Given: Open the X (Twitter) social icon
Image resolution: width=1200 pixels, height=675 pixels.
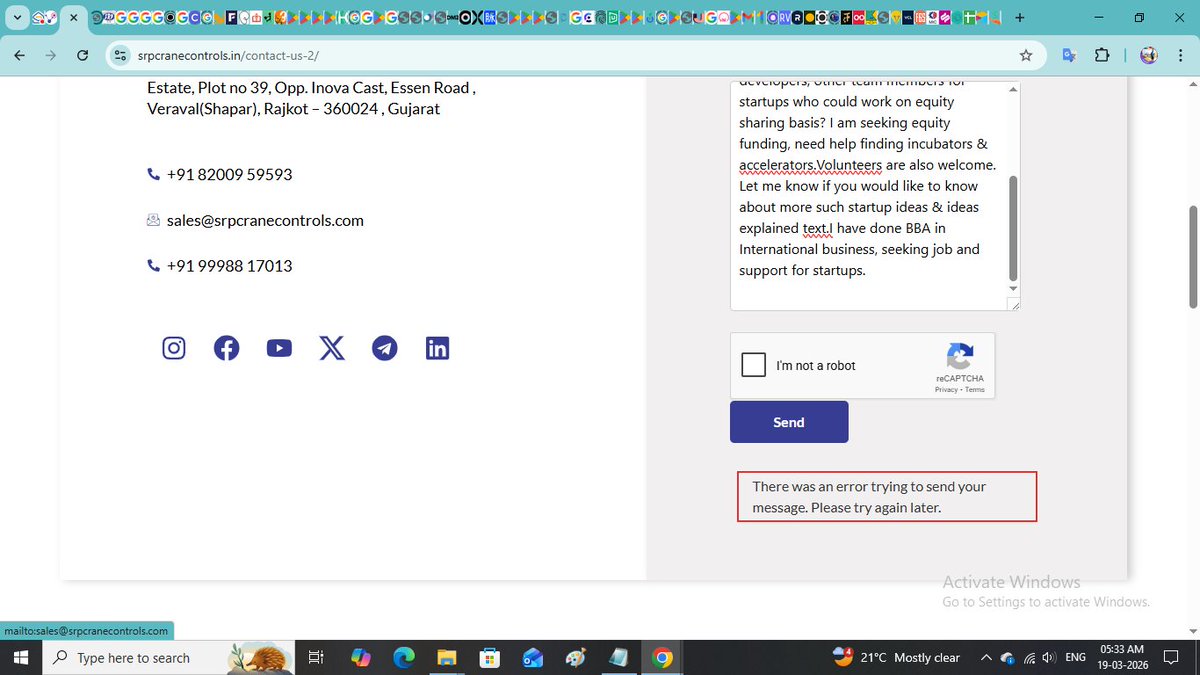Looking at the screenshot, I should (x=332, y=348).
